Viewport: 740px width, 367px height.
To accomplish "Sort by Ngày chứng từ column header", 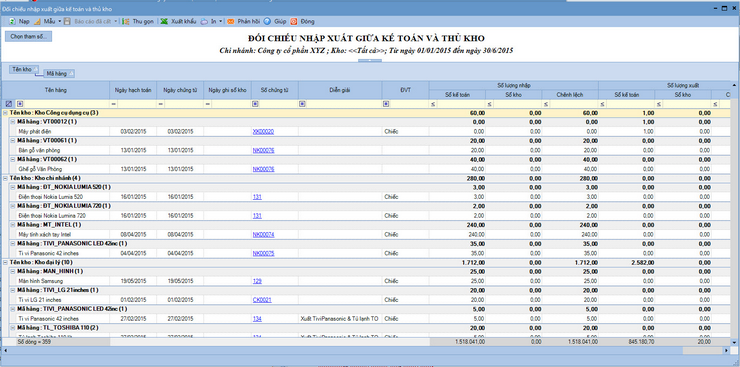I will pyautogui.click(x=180, y=90).
